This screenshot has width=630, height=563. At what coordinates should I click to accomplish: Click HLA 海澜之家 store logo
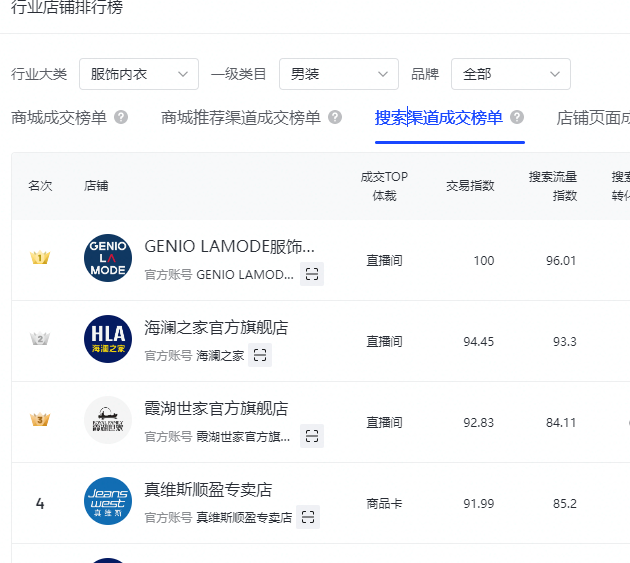(x=108, y=339)
